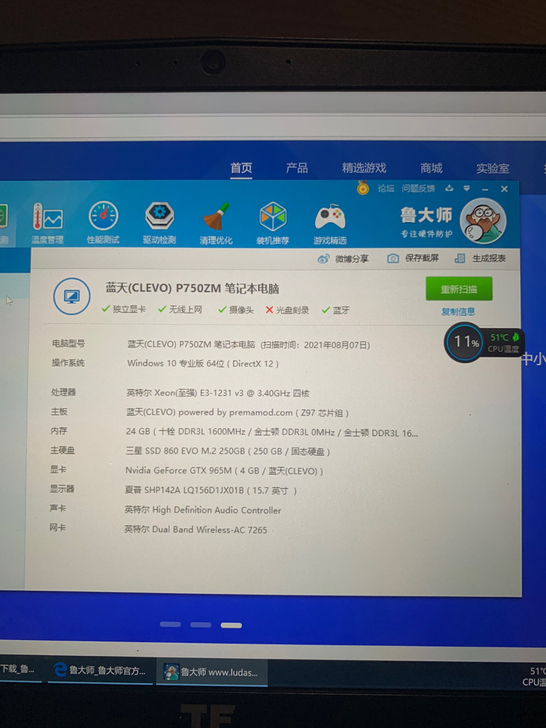Click 保存截屏 save screenshot label

click(x=422, y=258)
